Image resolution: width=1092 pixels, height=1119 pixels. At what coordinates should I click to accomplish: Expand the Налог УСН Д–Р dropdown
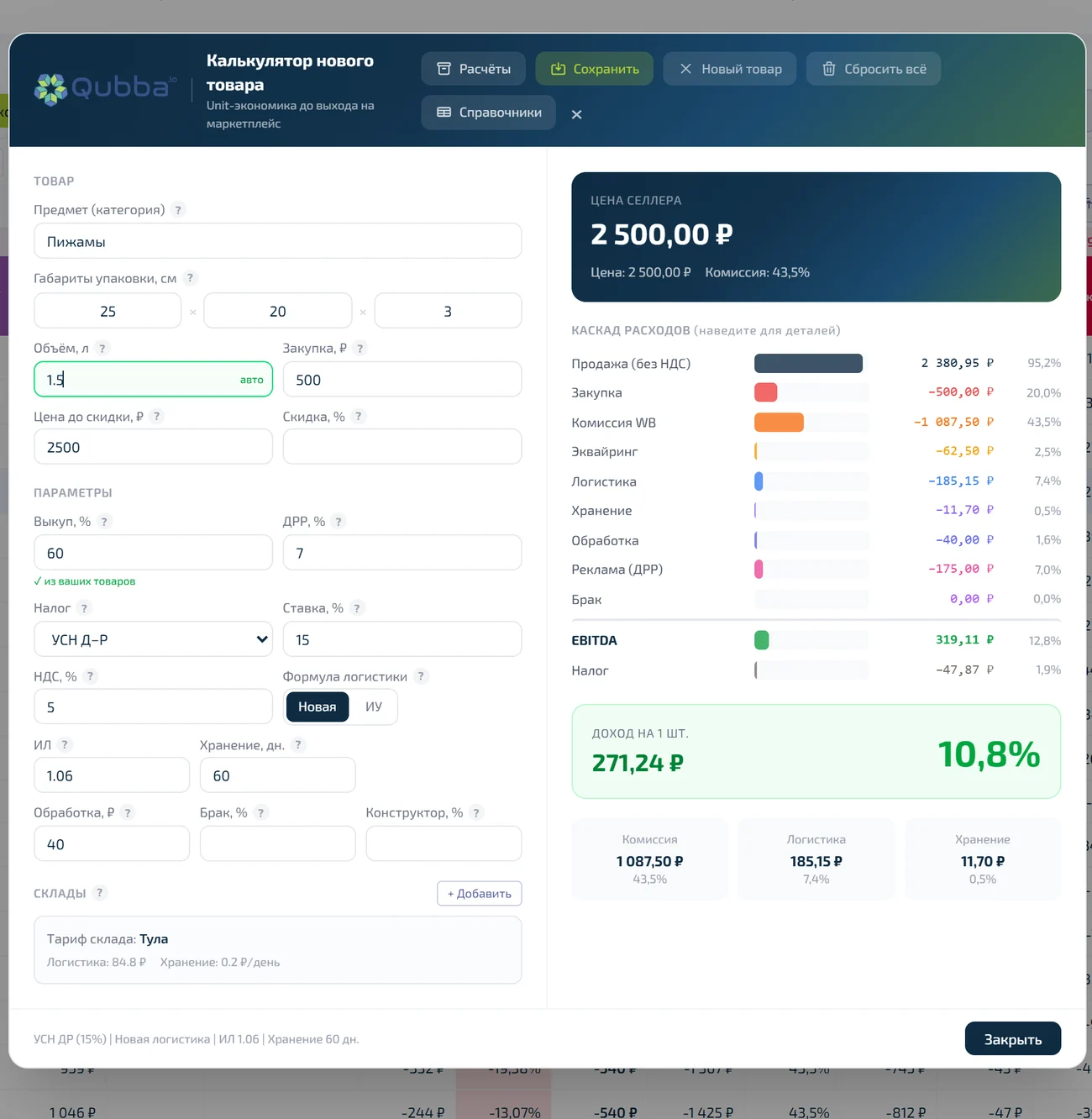153,639
